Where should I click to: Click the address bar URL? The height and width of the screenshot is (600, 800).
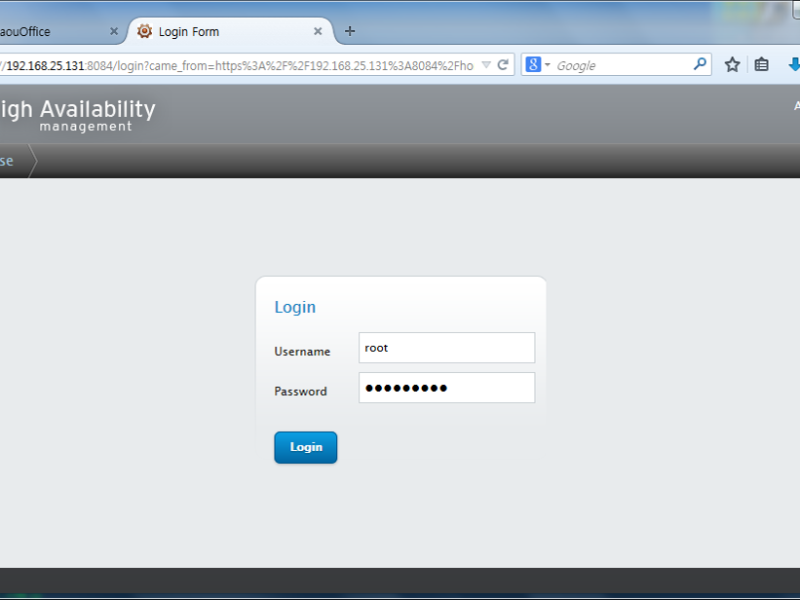237,65
